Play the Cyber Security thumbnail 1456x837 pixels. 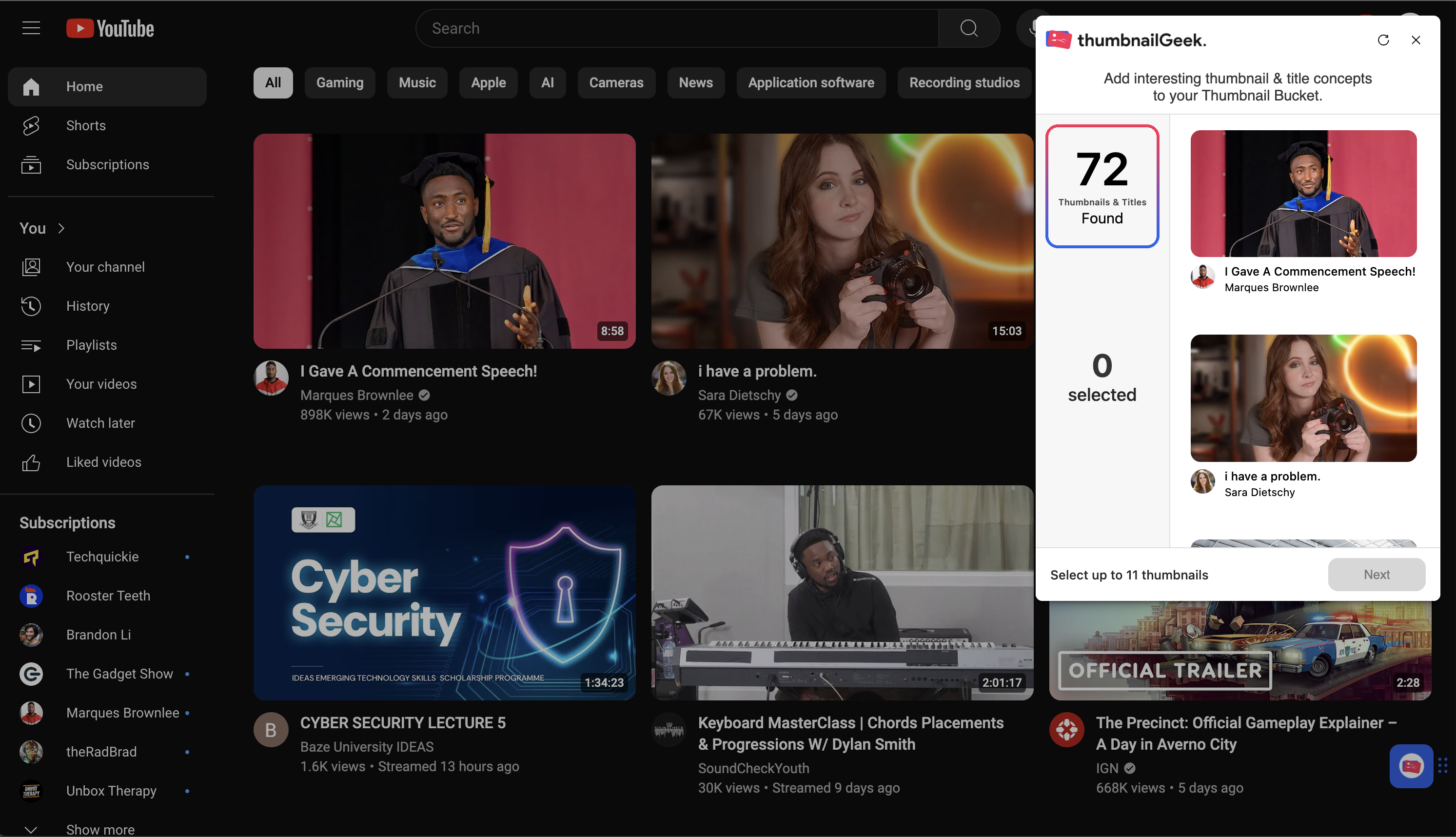pyautogui.click(x=444, y=593)
